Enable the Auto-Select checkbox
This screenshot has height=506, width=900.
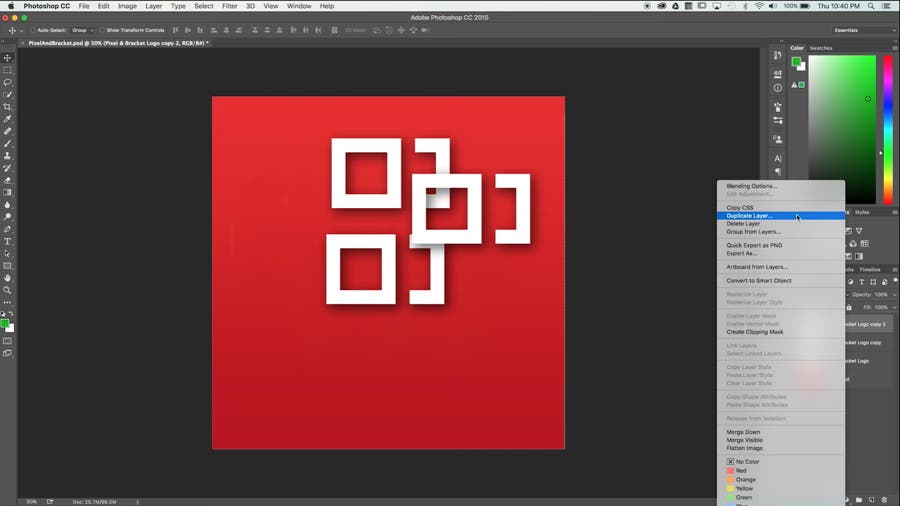click(33, 30)
